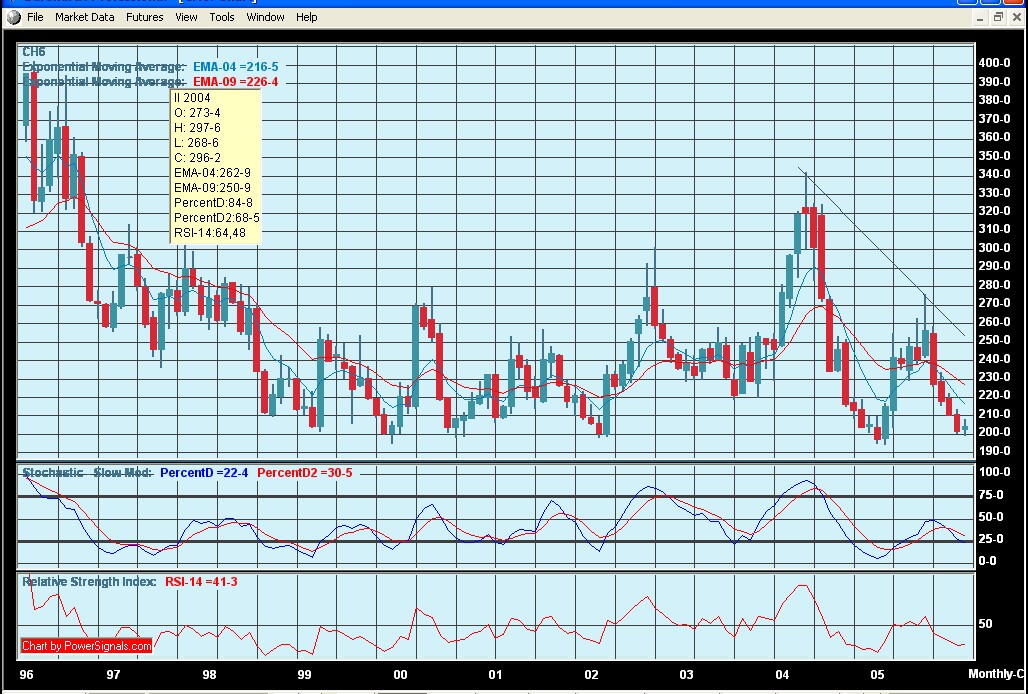Click the 04 year marker on time axis
1028x694 pixels.
point(782,674)
